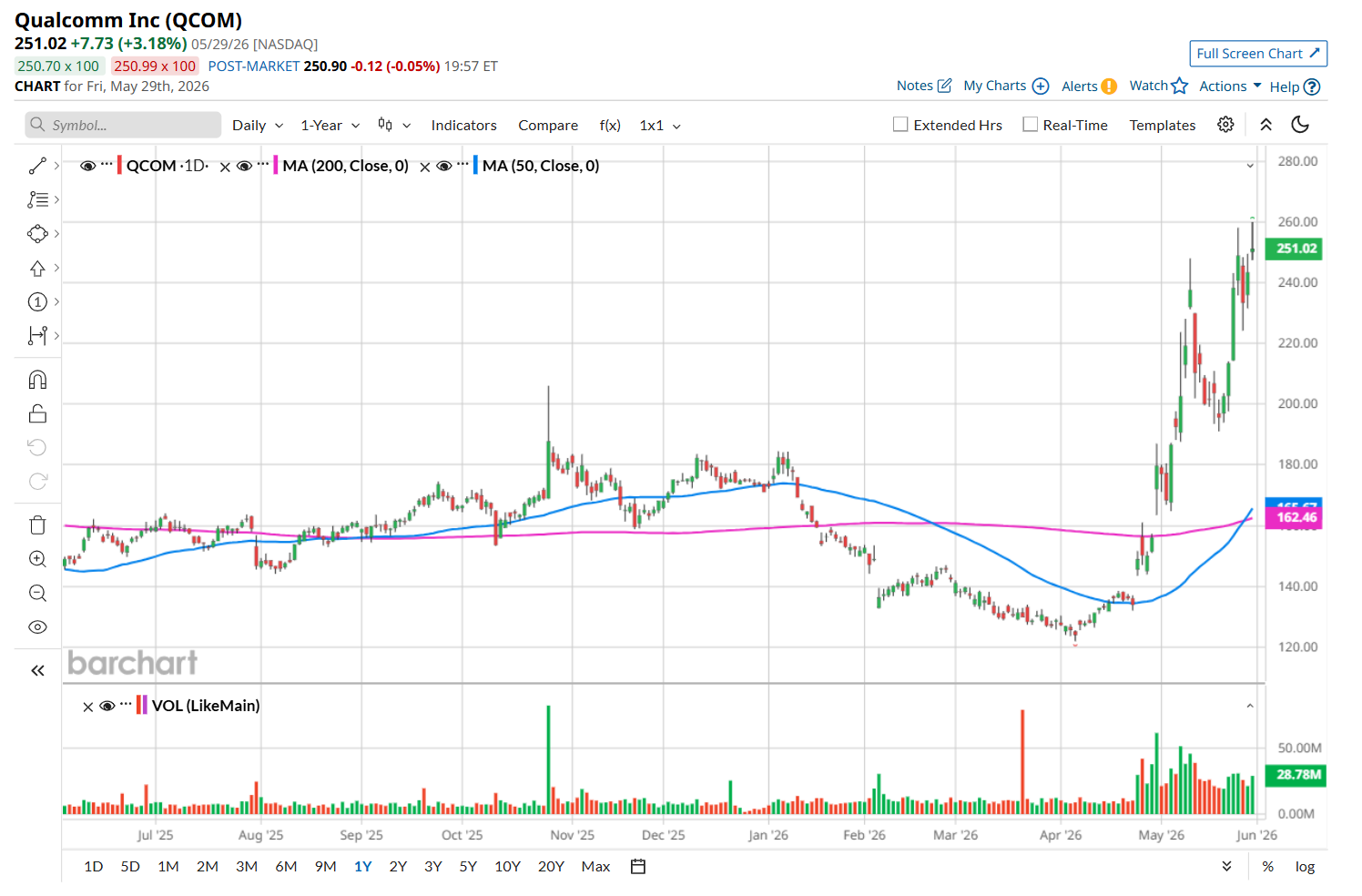Collapse the left drawing toolbar

pos(37,671)
